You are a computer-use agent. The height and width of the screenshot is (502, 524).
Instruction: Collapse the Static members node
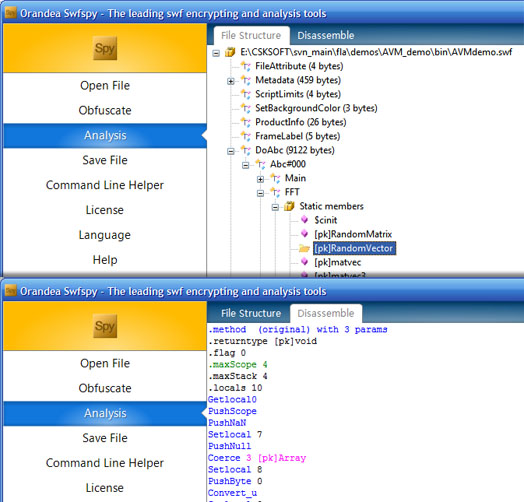(275, 208)
